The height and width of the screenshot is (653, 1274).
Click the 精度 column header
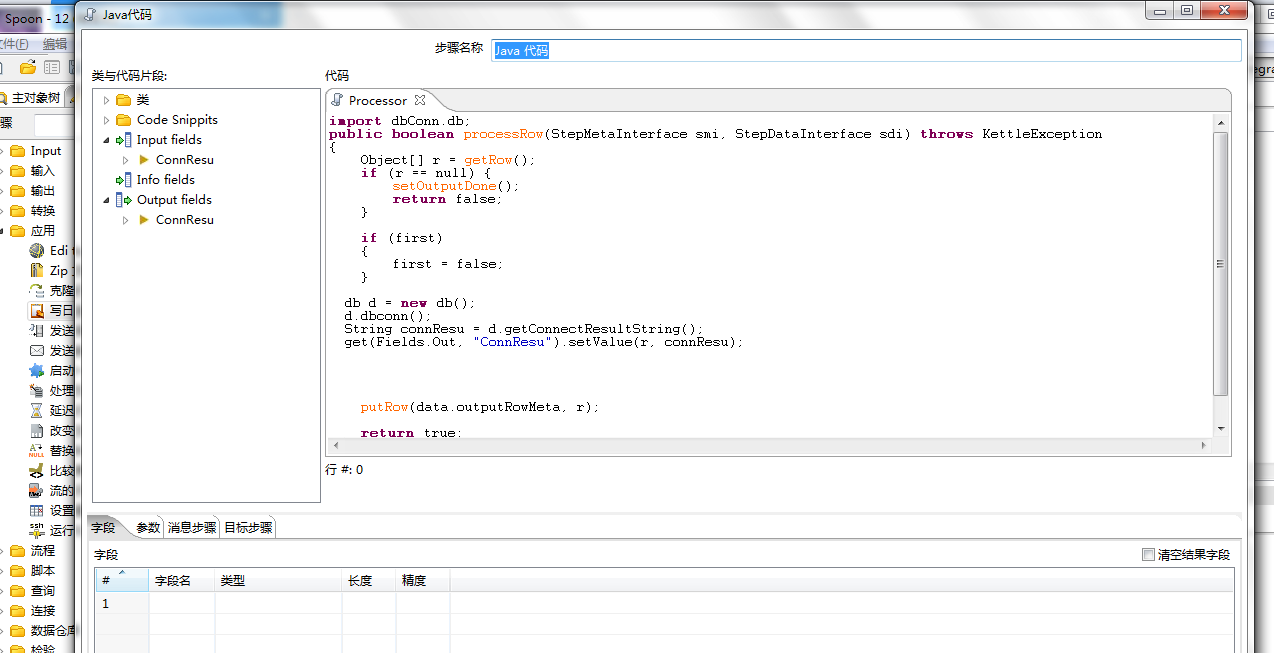pos(423,580)
